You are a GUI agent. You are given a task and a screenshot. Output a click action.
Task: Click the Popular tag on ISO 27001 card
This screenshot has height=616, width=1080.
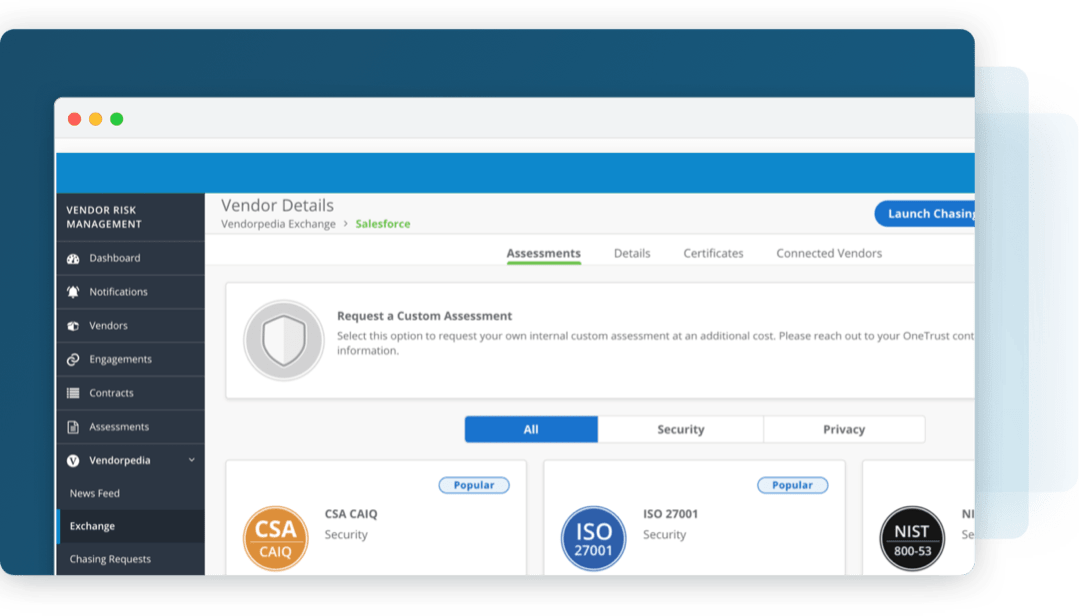[792, 485]
